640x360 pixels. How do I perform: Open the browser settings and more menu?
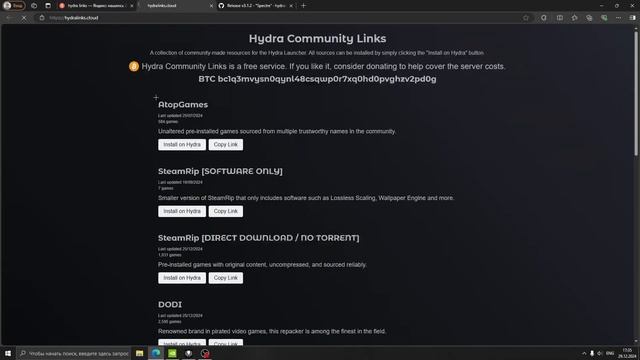click(x=618, y=18)
